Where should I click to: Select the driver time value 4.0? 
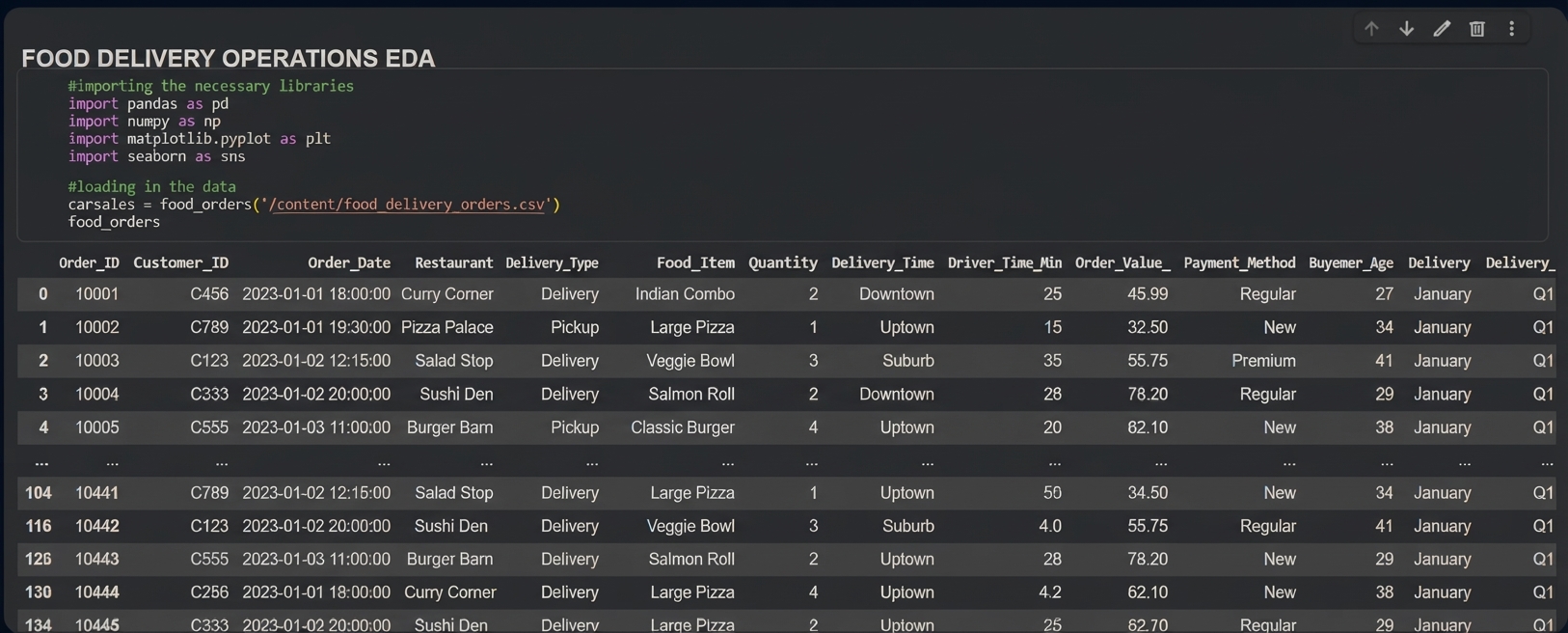point(1050,526)
